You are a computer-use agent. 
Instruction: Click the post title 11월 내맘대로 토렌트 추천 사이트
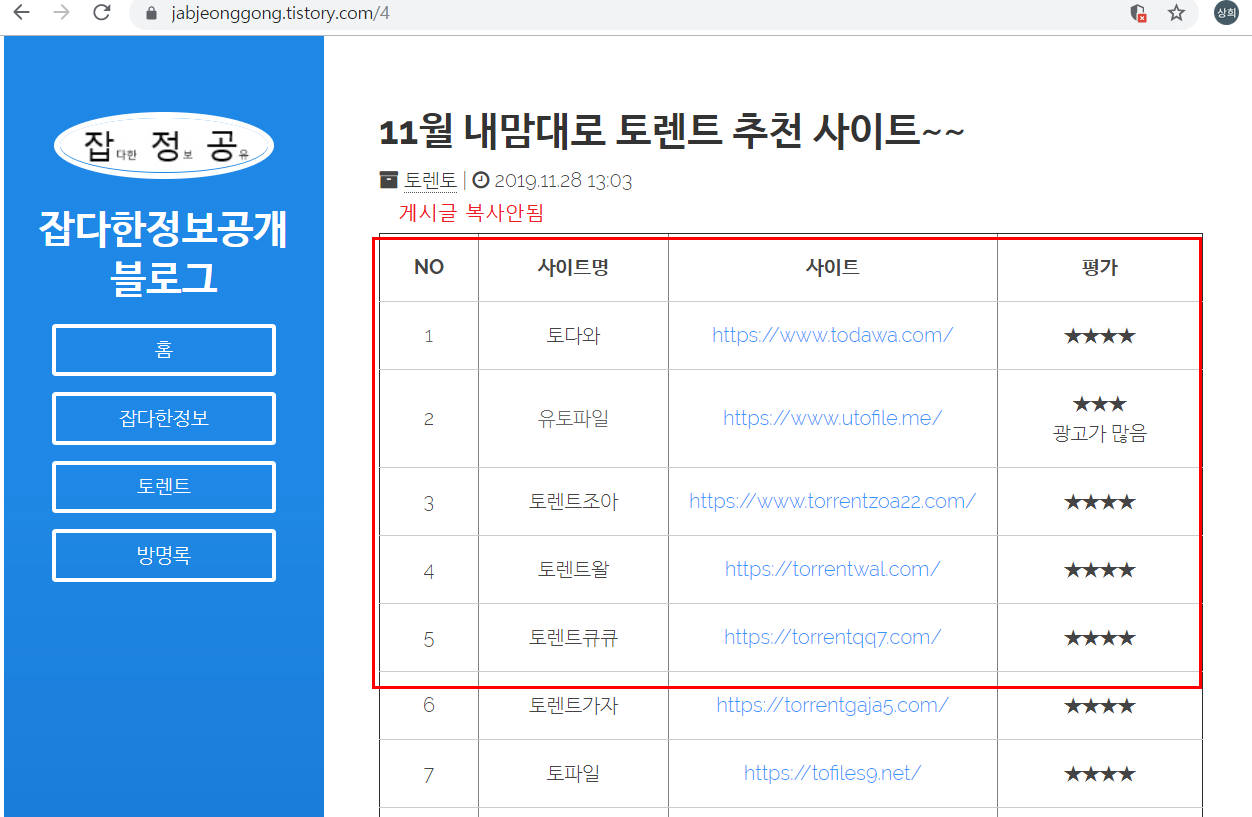click(671, 131)
